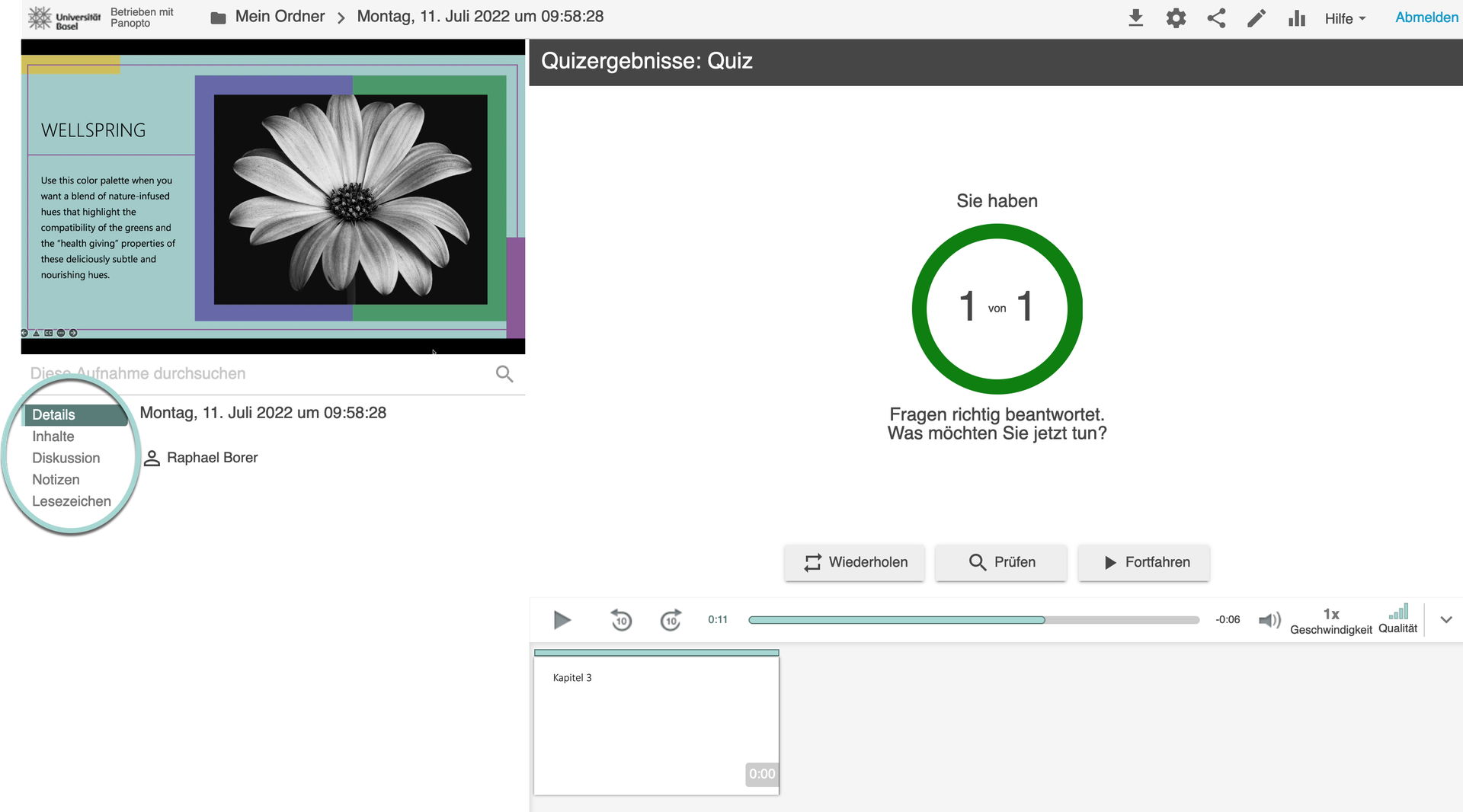Click the Wiederholen button
Screen dimensions: 1463x812
[854, 562]
